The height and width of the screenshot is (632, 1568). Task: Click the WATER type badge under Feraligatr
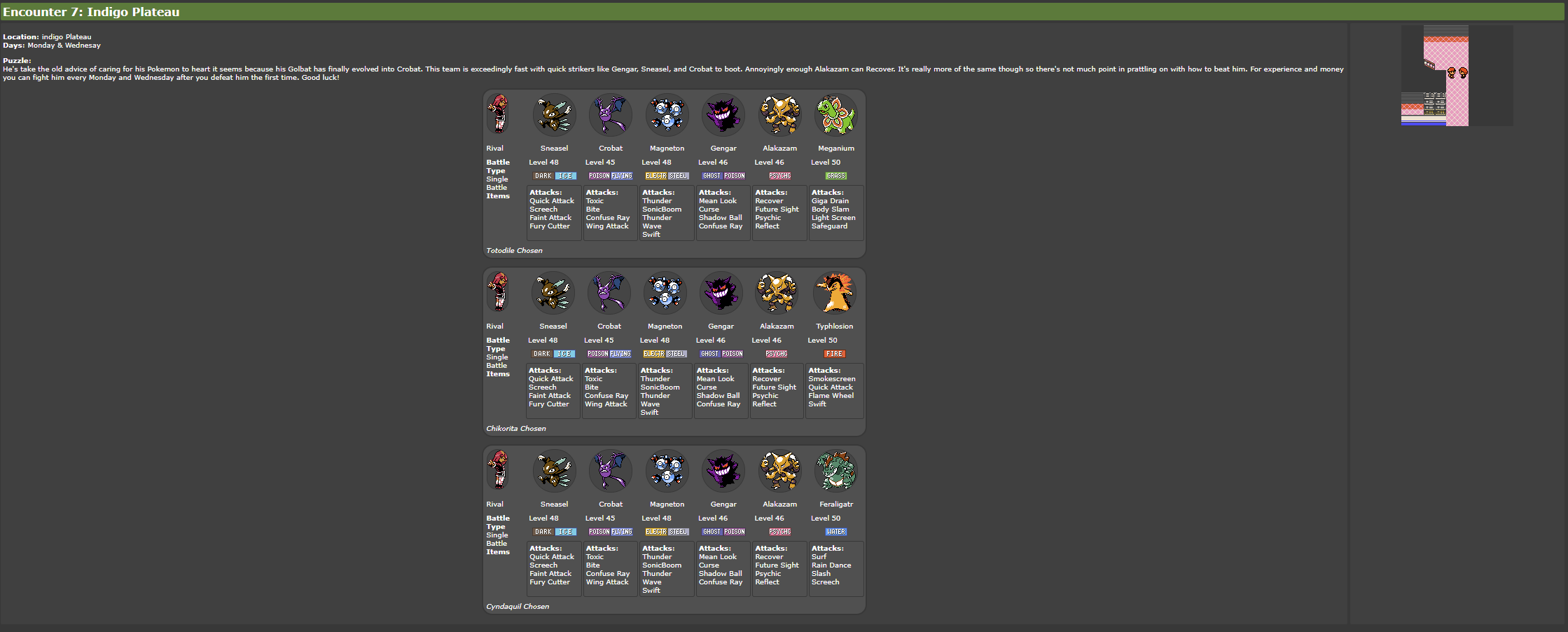(836, 532)
